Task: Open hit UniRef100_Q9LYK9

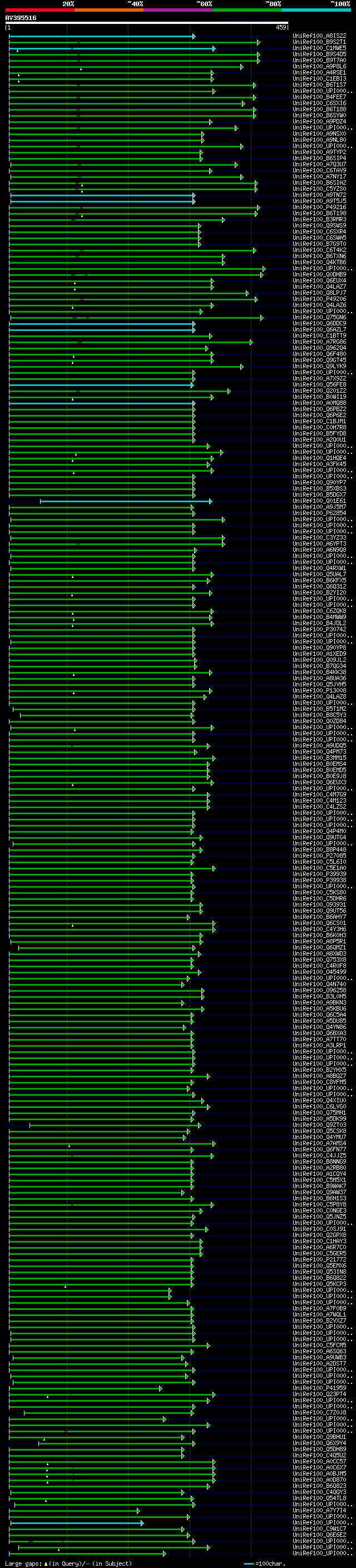Action: [319, 367]
